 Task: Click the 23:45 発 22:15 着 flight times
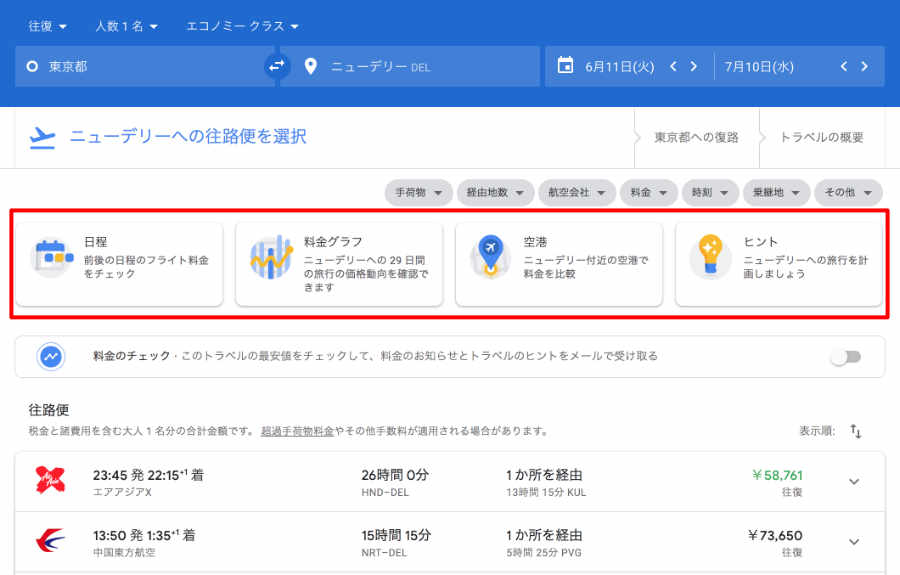(148, 475)
